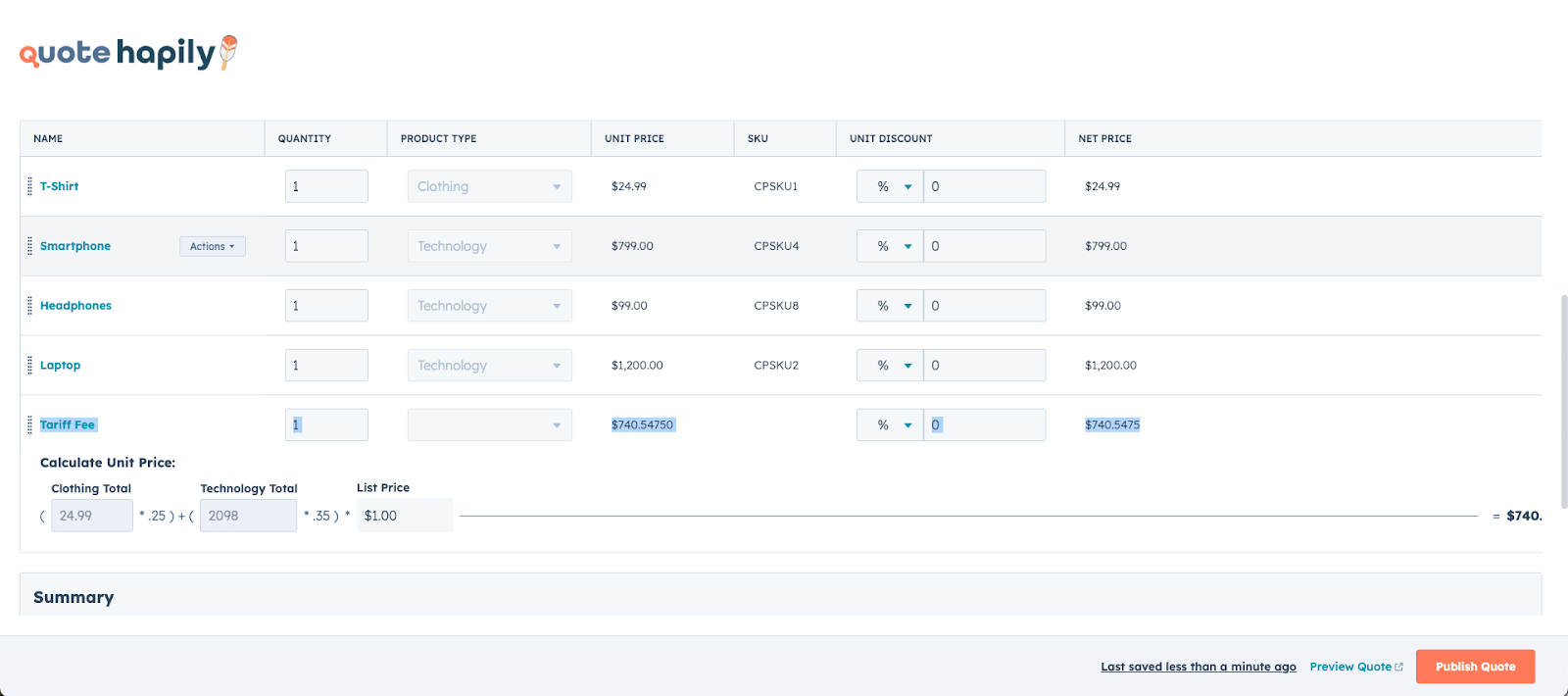The image size is (1568, 696).
Task: Click the Last saved less than a minute ago link
Action: (1198, 667)
